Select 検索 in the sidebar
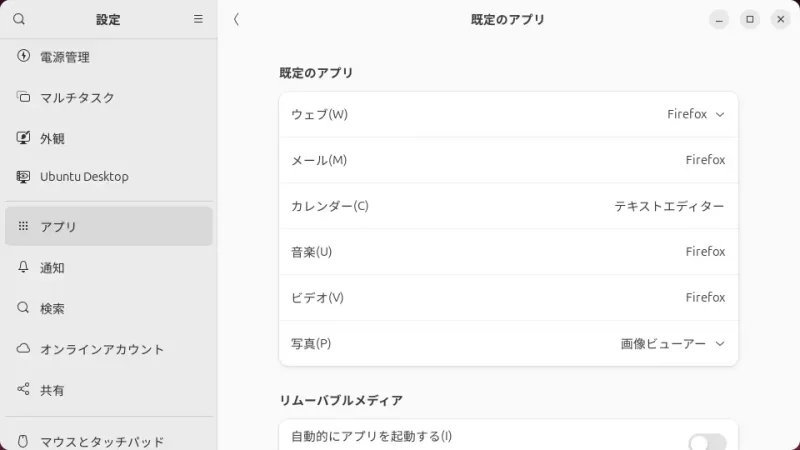 click(108, 308)
